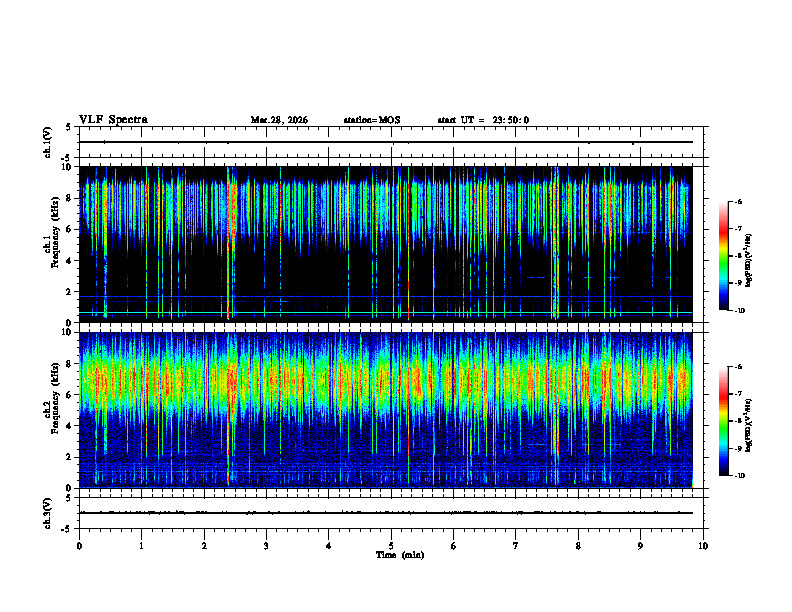The image size is (792, 612).
Task: Click the "-6" label on ch.1 color scale
Action: [738, 202]
